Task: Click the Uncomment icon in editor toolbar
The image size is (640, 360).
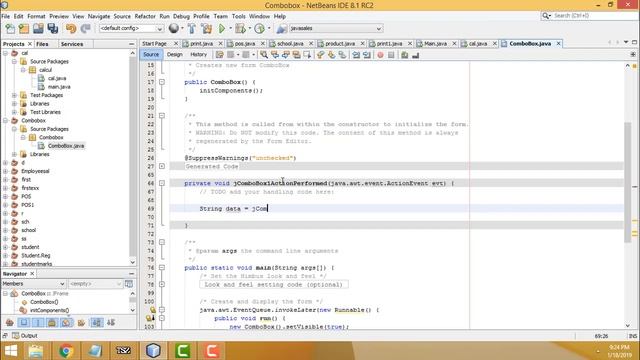Action: [416, 55]
